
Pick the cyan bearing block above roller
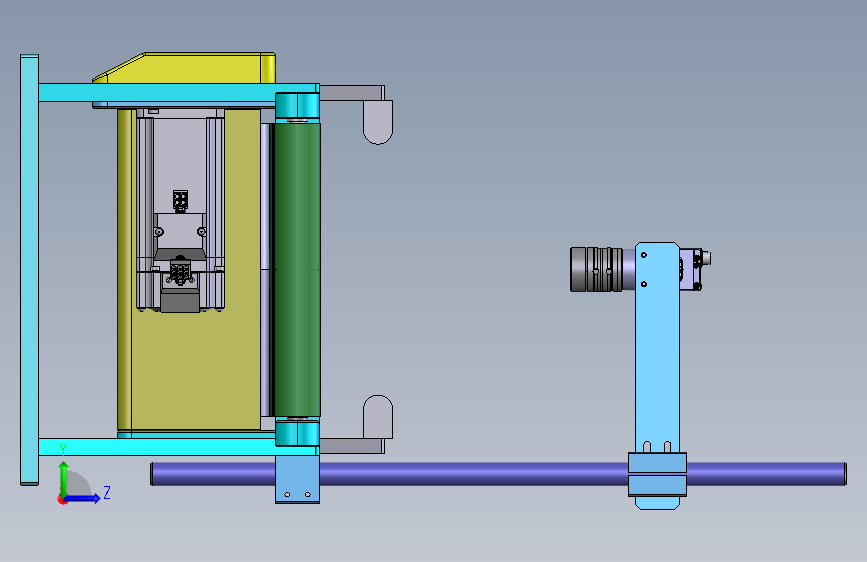[x=297, y=106]
